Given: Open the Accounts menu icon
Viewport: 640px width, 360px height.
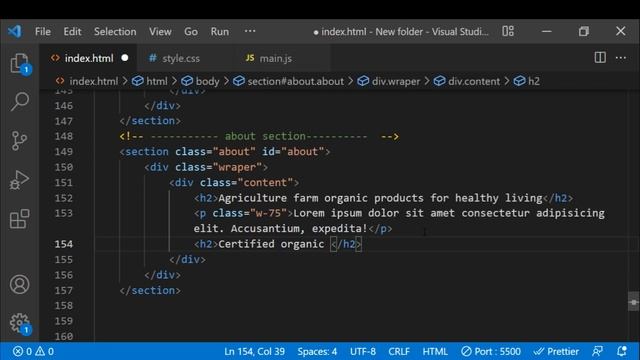Looking at the screenshot, I should 20,284.
